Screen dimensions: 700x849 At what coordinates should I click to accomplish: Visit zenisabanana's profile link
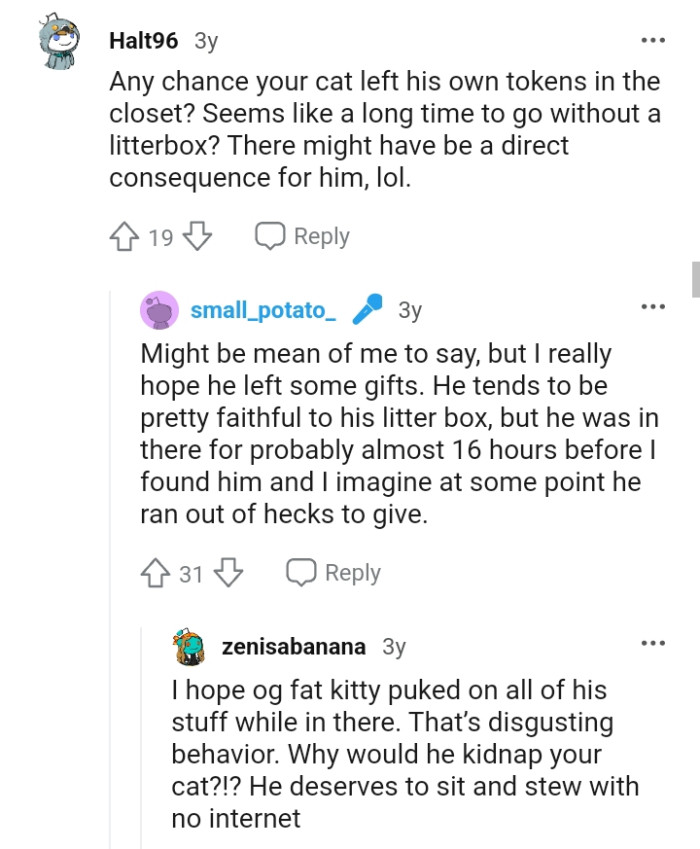pos(293,646)
